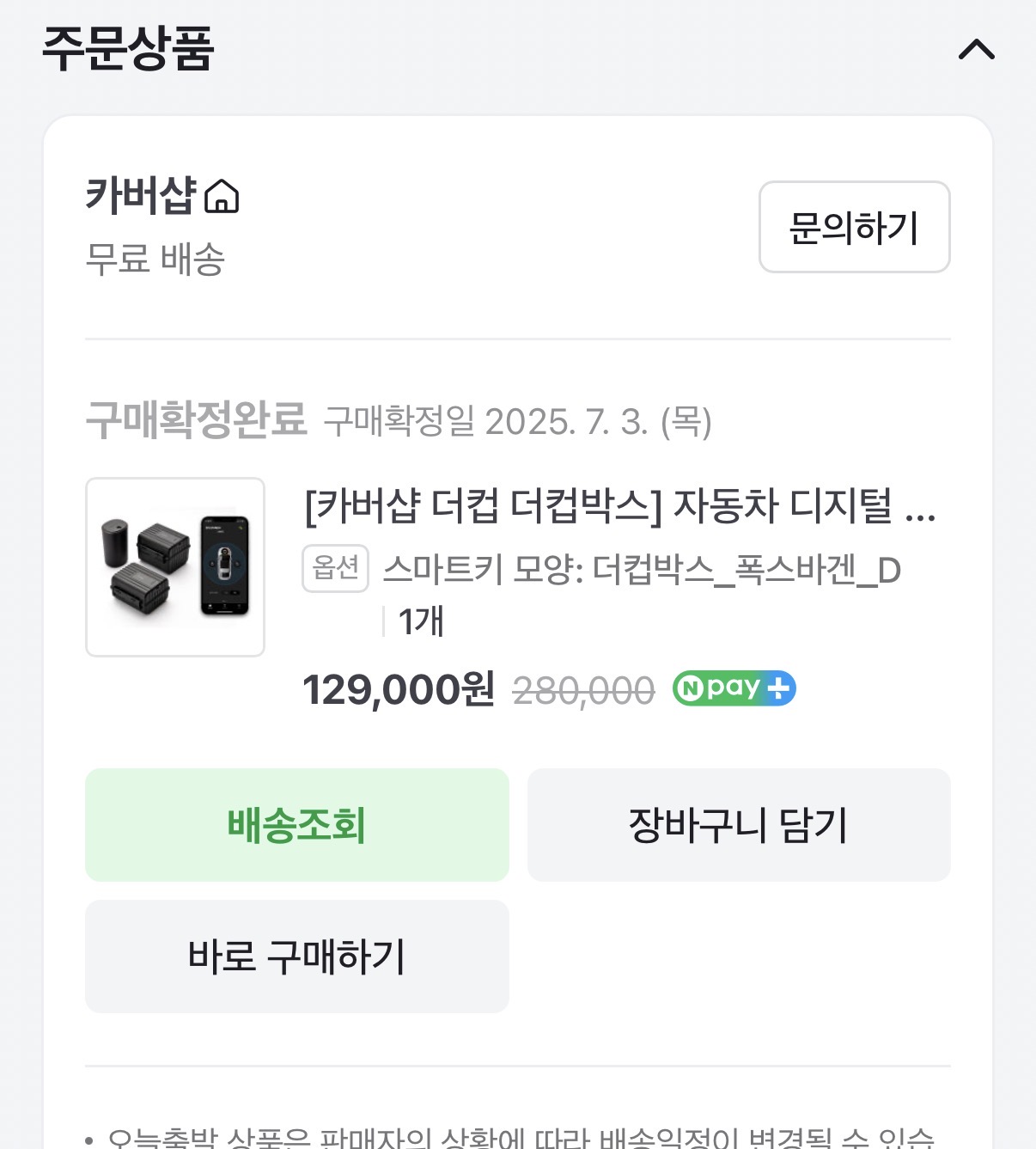Click the store home icon beside 카버샵
Screen dimensions: 1036x1149
click(222, 197)
